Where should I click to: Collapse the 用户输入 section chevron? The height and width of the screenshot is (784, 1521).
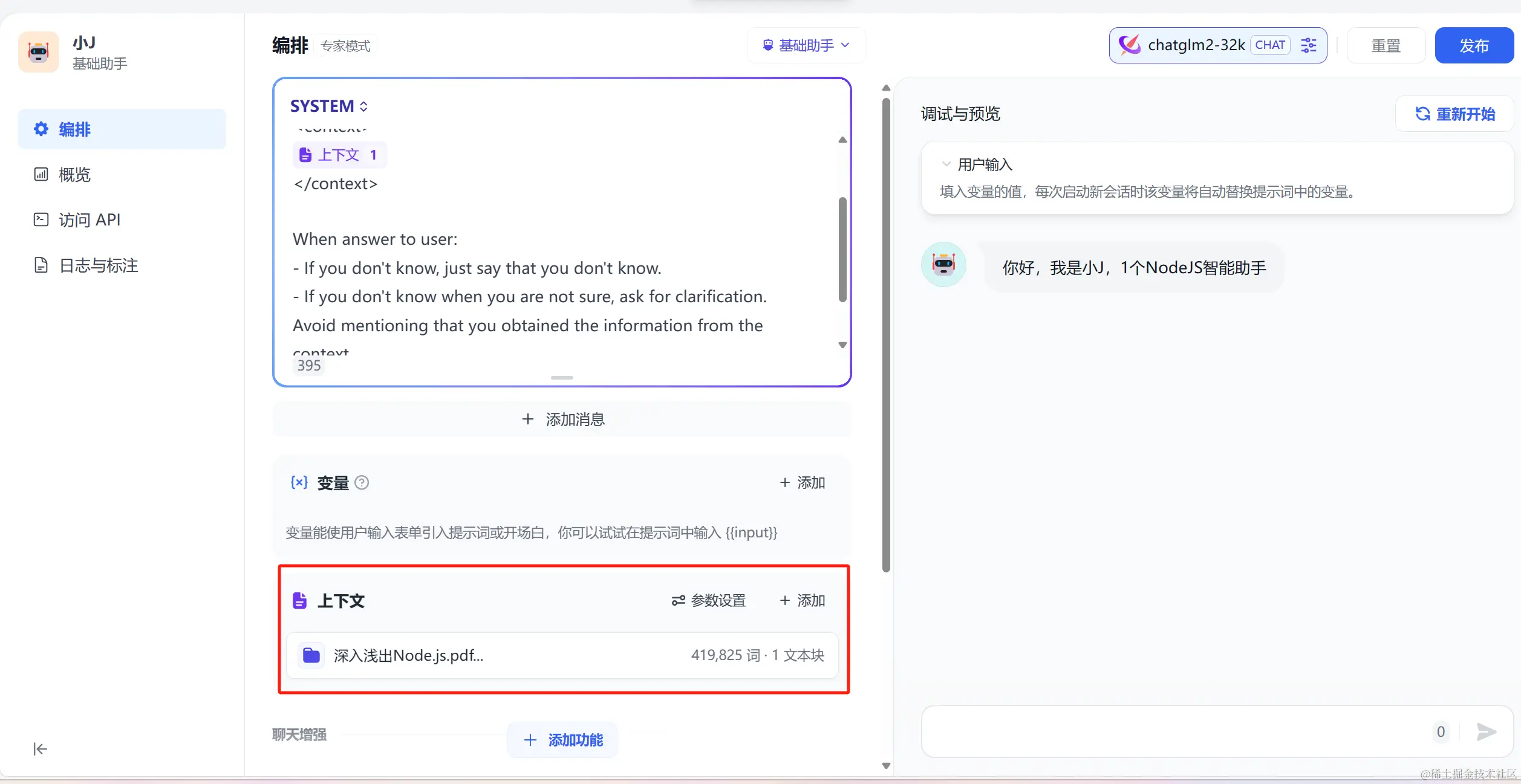click(946, 164)
